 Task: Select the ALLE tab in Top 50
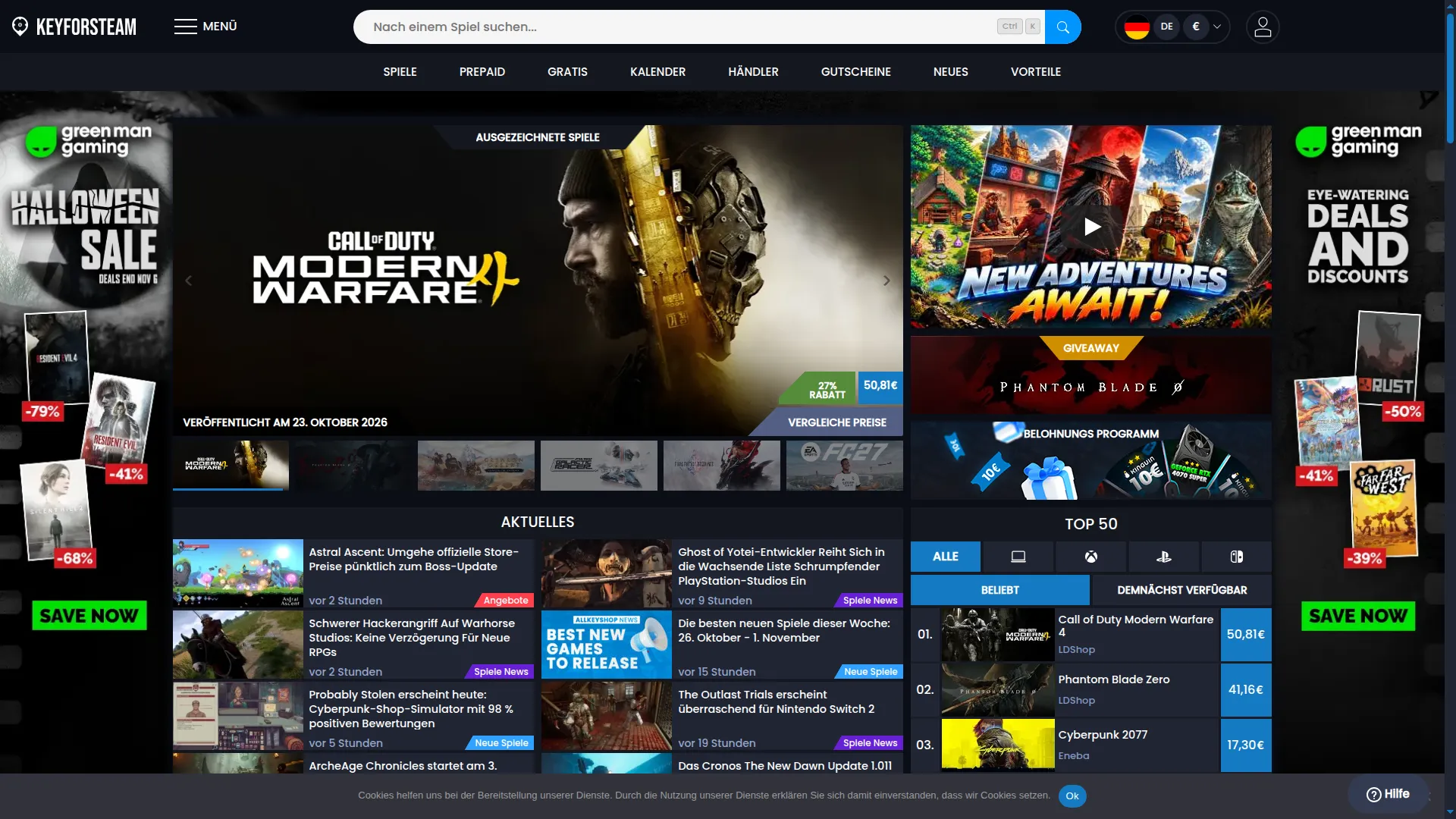click(945, 557)
